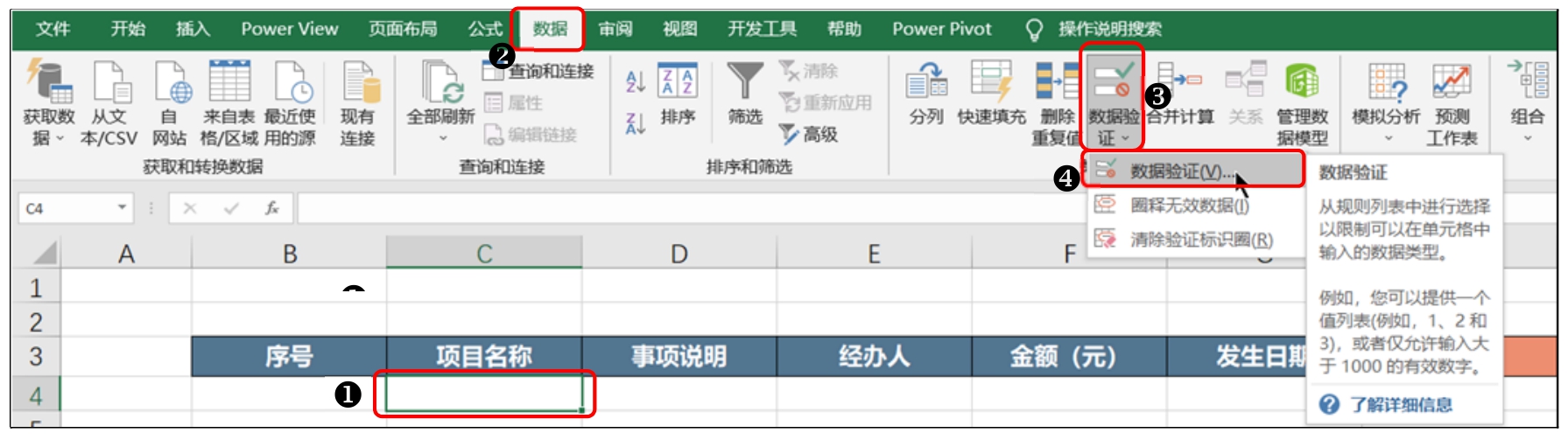Select column C header
Viewport: 1568px width, 440px height.
coord(484,254)
